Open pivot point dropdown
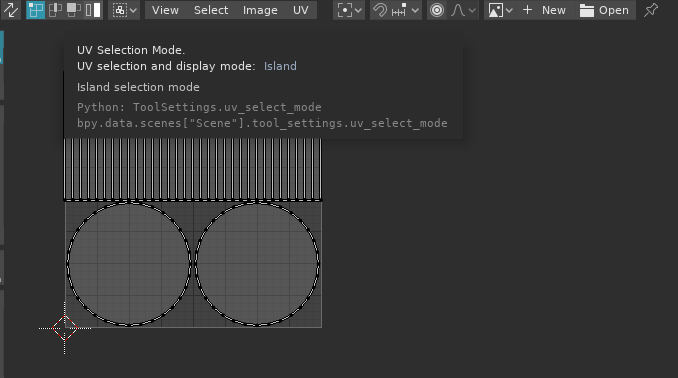Screen dimensions: 678x378 [x=349, y=10]
